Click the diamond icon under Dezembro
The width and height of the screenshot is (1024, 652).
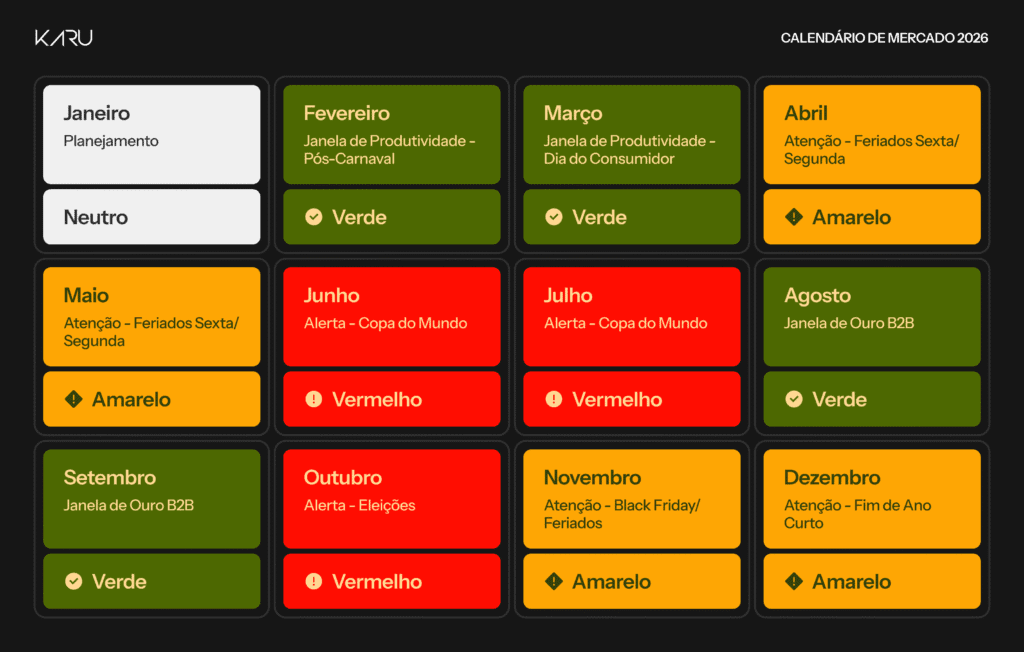tap(794, 581)
